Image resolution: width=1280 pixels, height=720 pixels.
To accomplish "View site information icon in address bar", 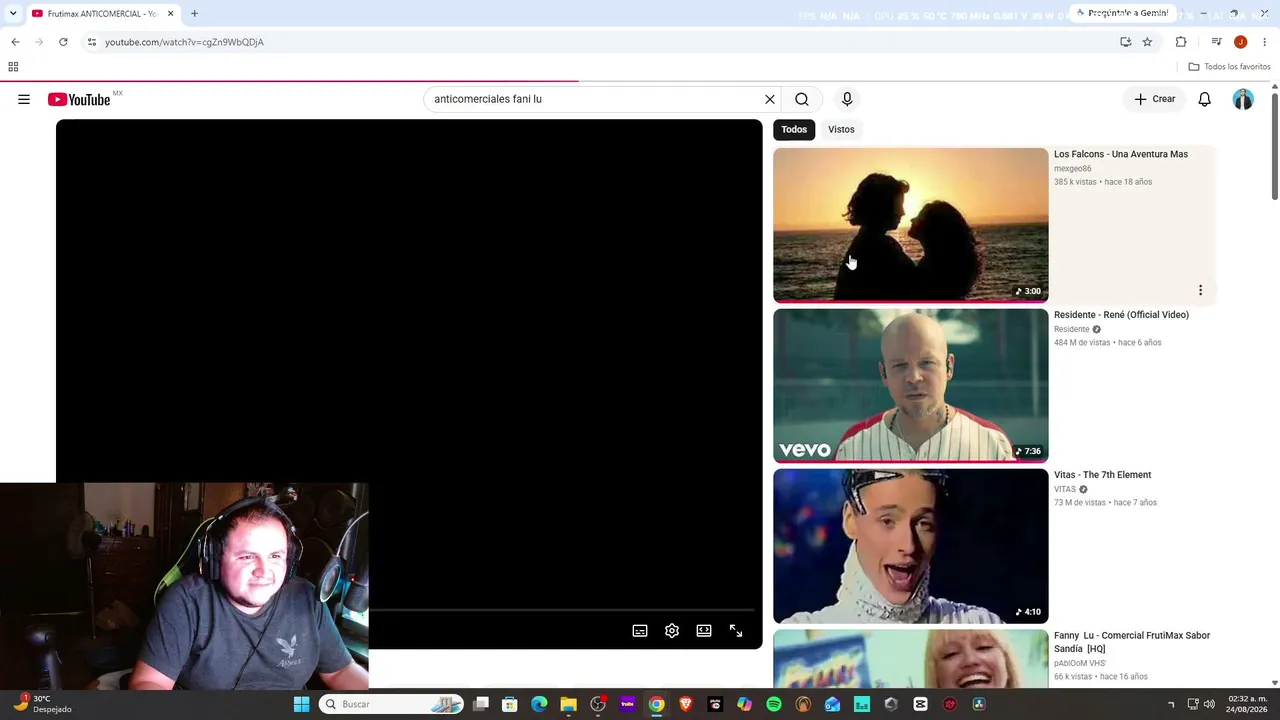I will [x=92, y=42].
